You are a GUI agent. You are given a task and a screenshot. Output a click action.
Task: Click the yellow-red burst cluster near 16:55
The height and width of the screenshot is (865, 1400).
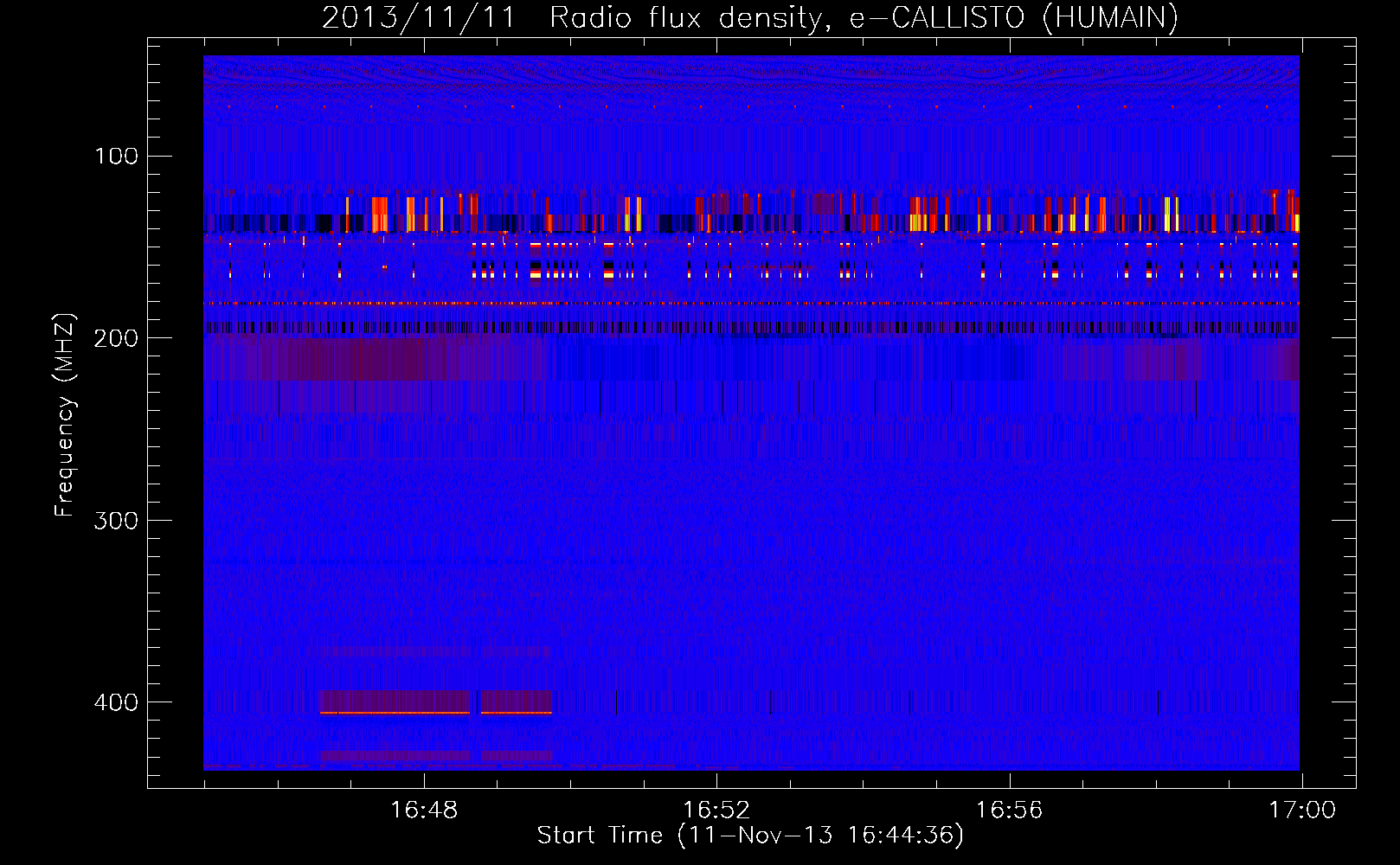coord(930,214)
